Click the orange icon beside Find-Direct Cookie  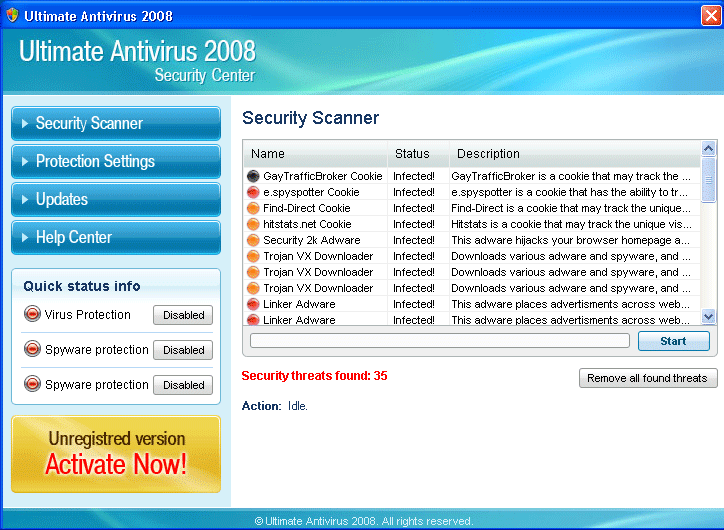click(x=253, y=208)
